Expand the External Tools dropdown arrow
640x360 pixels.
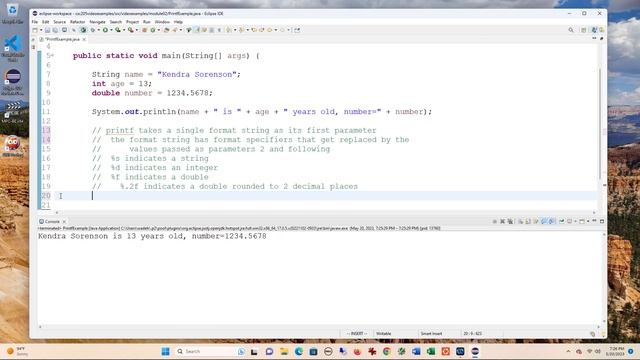coord(137,30)
